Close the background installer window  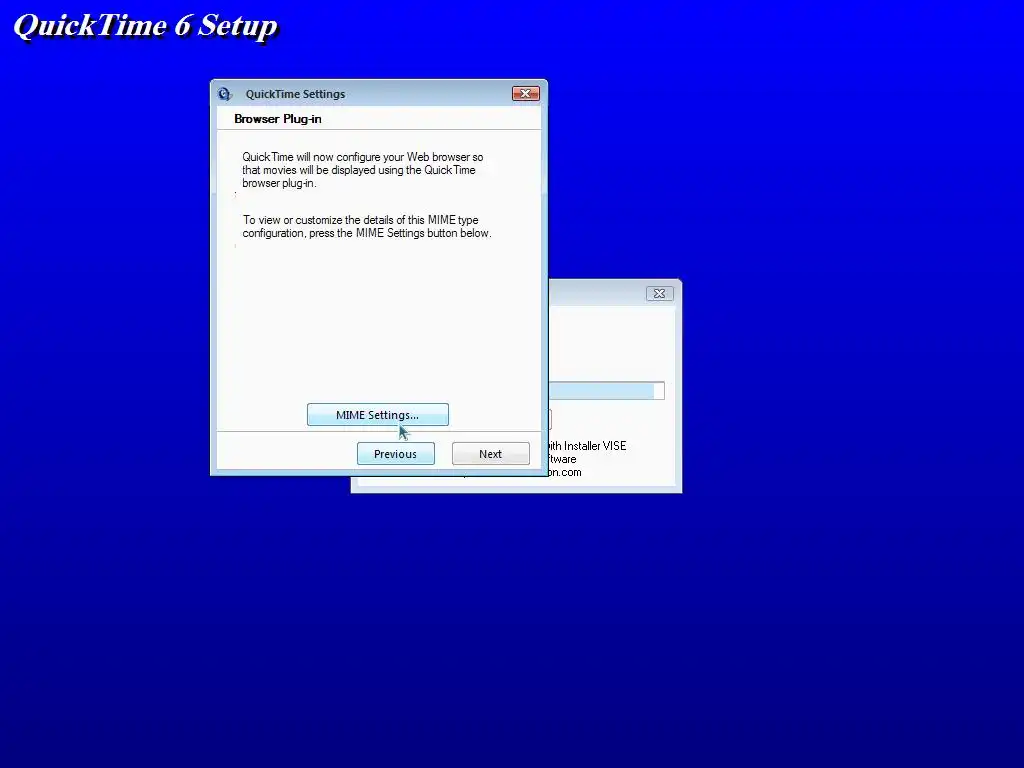click(x=660, y=294)
